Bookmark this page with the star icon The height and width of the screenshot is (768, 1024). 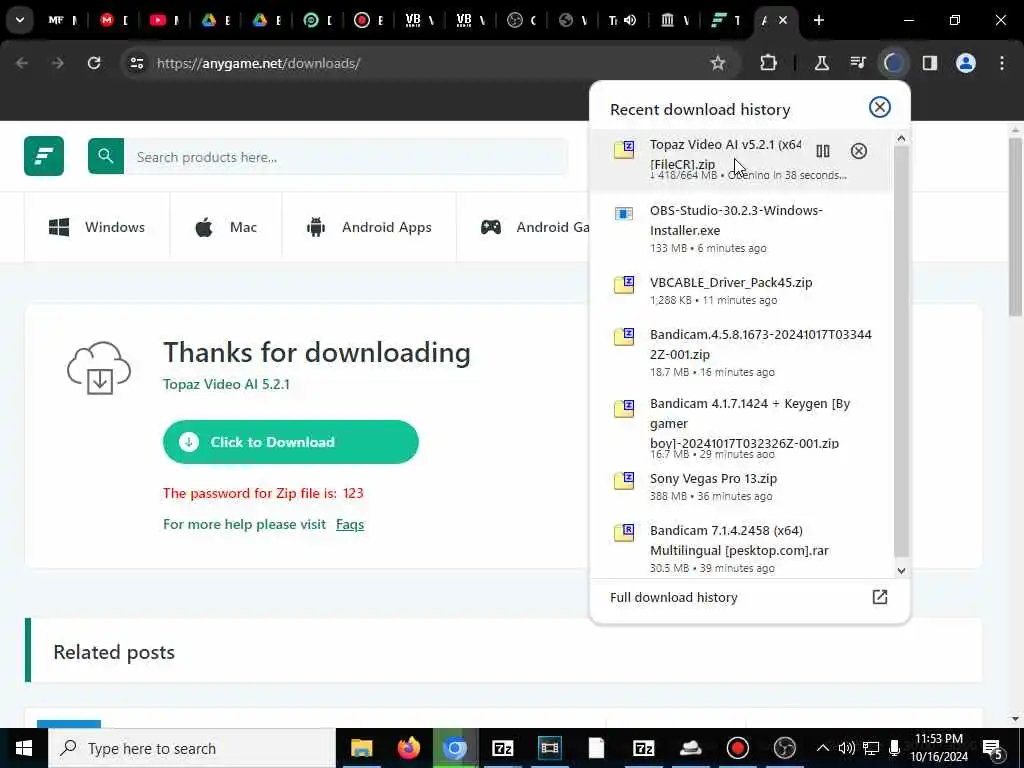tap(718, 63)
